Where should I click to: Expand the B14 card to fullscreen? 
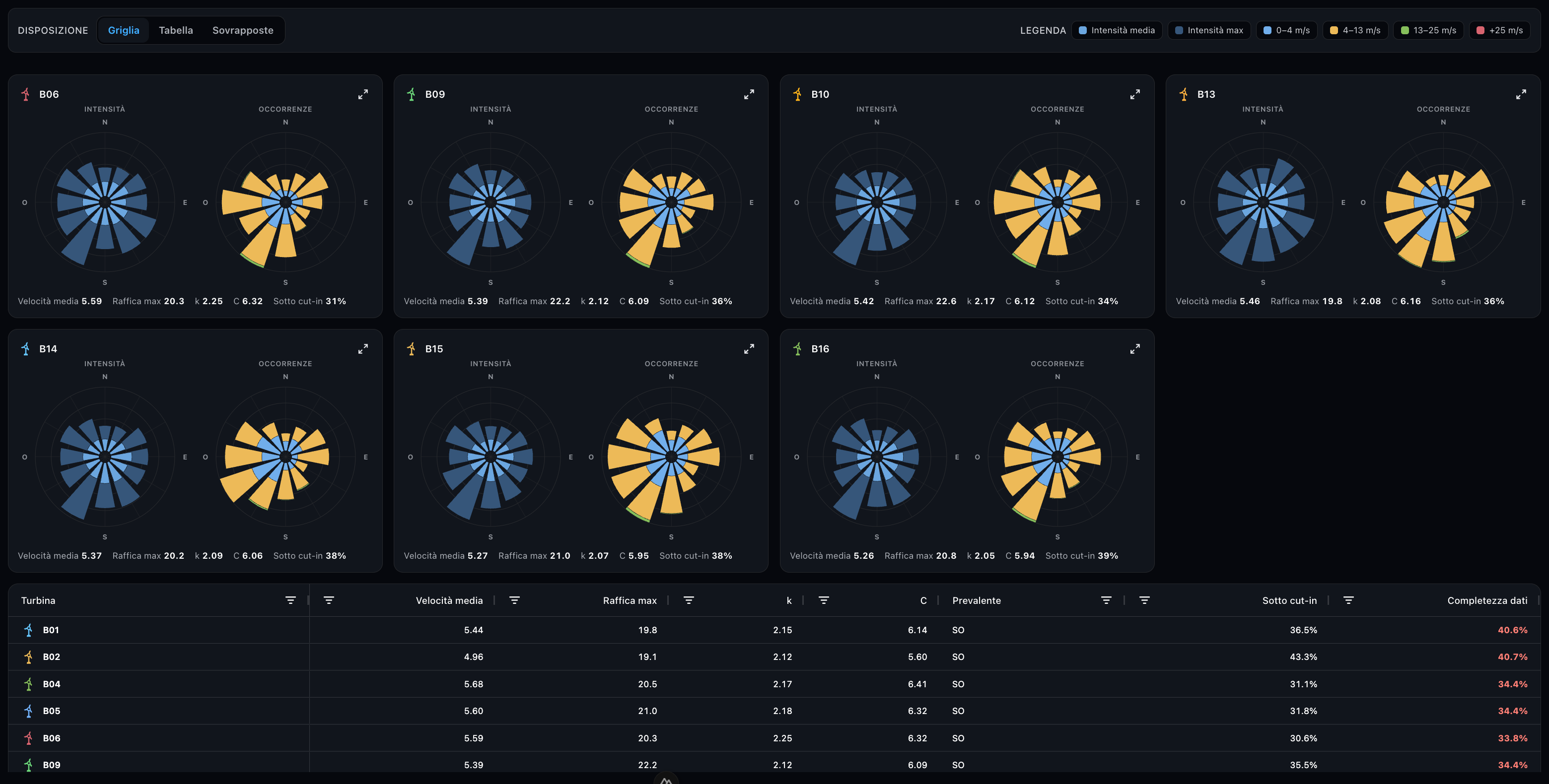click(363, 349)
